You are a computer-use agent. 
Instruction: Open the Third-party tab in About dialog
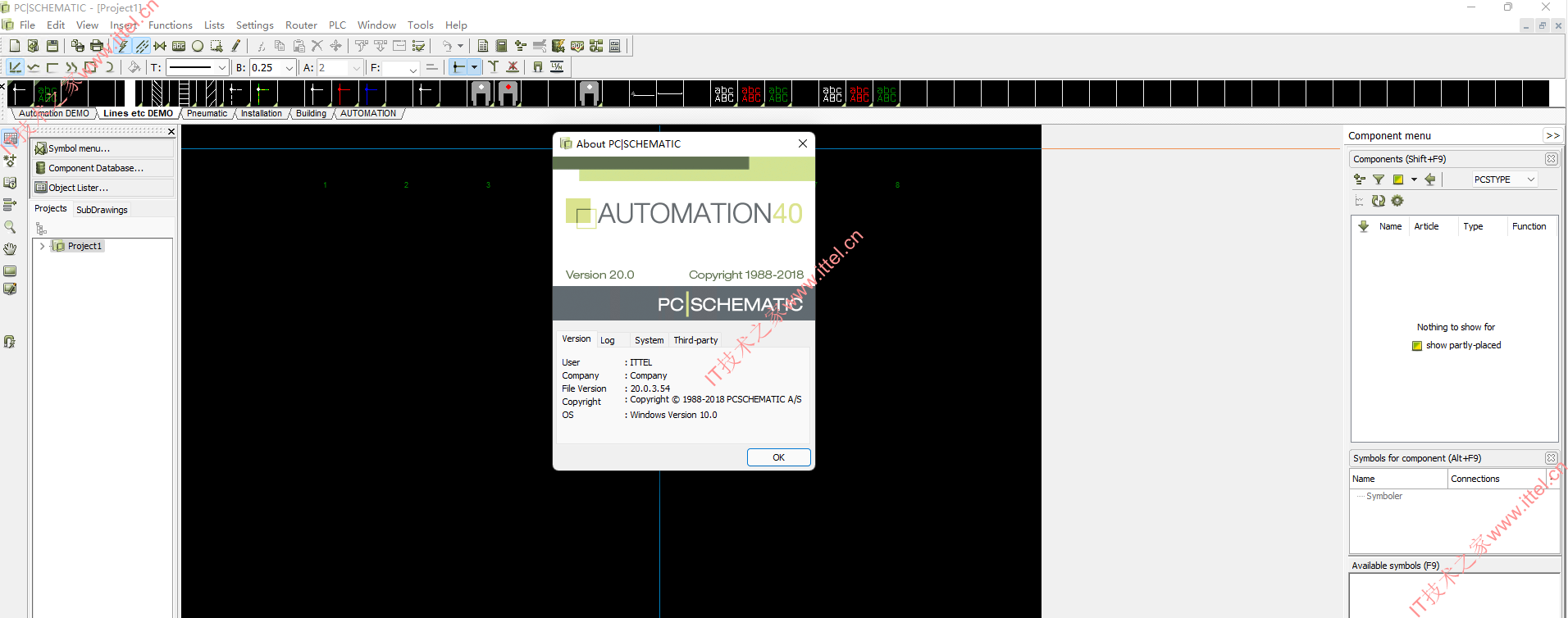[695, 340]
